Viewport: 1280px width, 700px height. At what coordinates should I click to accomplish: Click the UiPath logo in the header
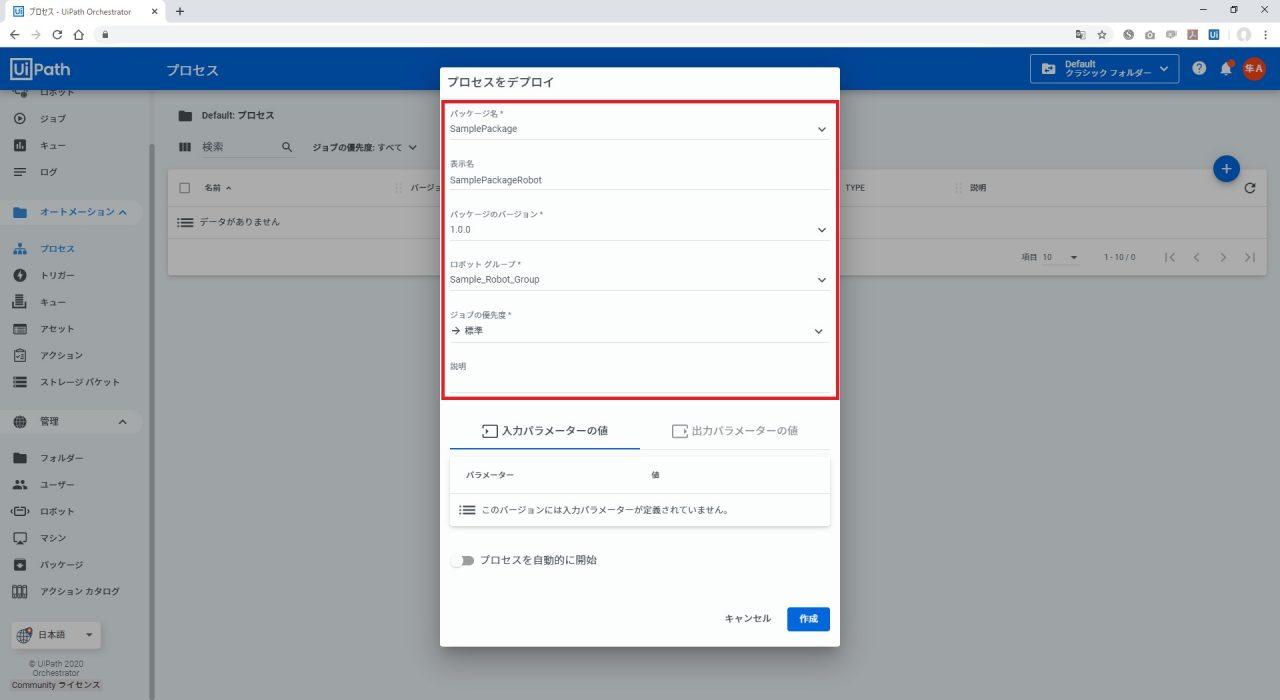[x=40, y=69]
